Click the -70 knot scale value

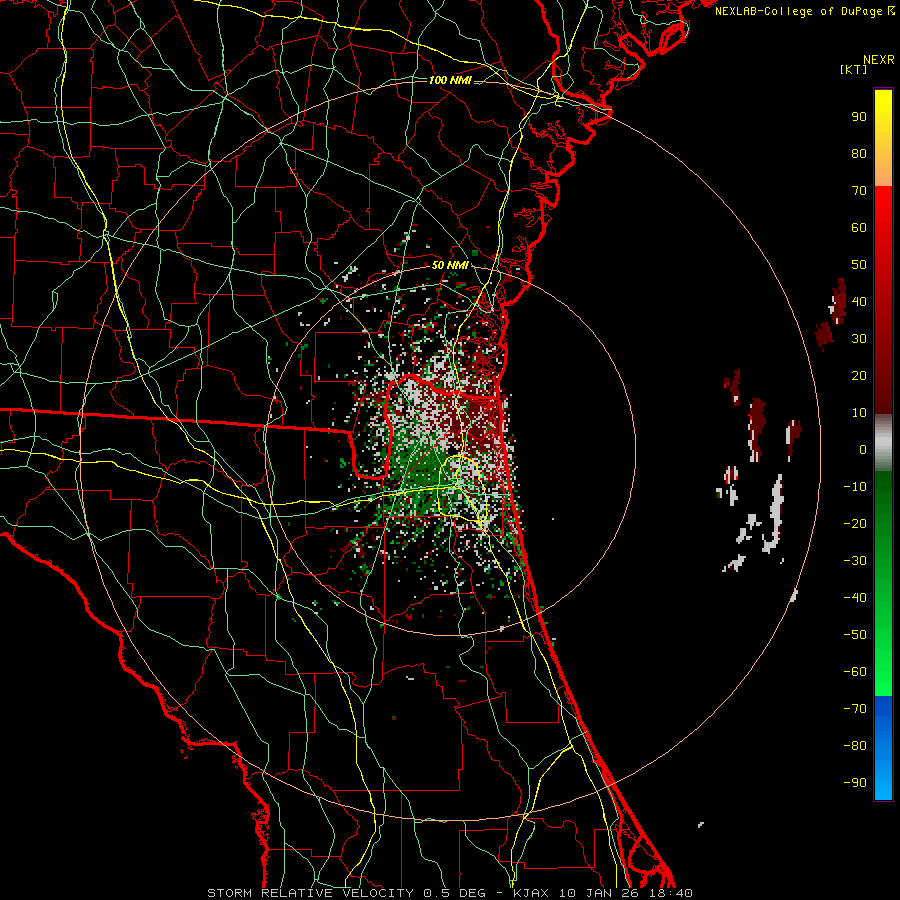(855, 709)
